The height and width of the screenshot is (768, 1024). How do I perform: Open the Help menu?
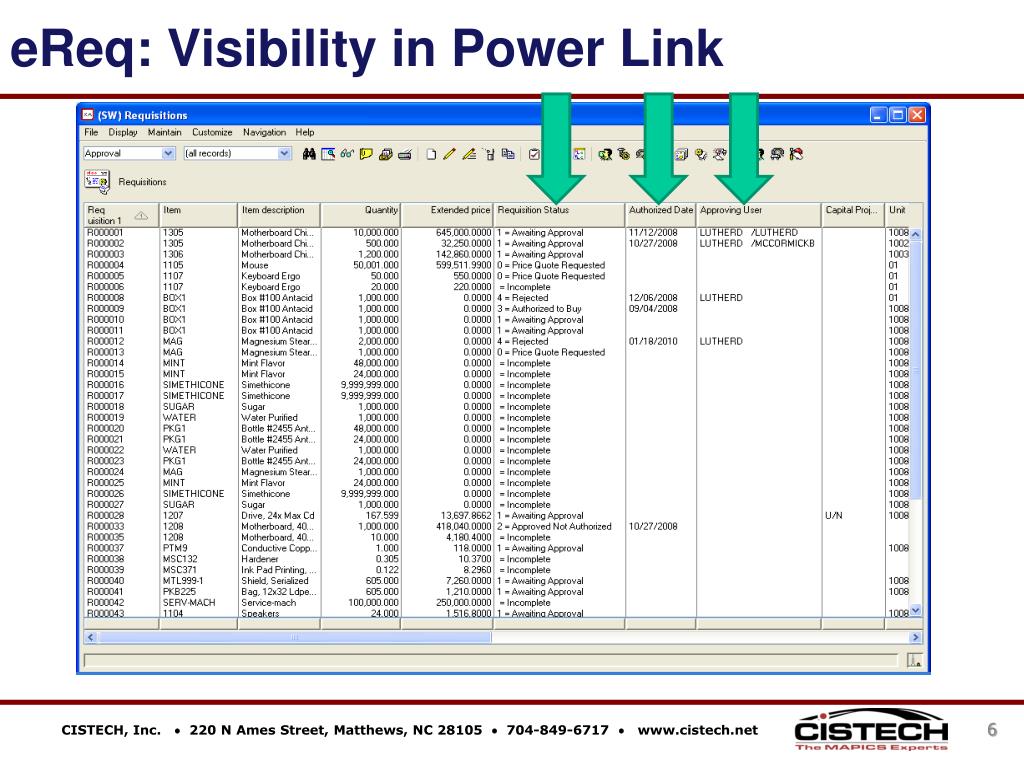tap(305, 132)
